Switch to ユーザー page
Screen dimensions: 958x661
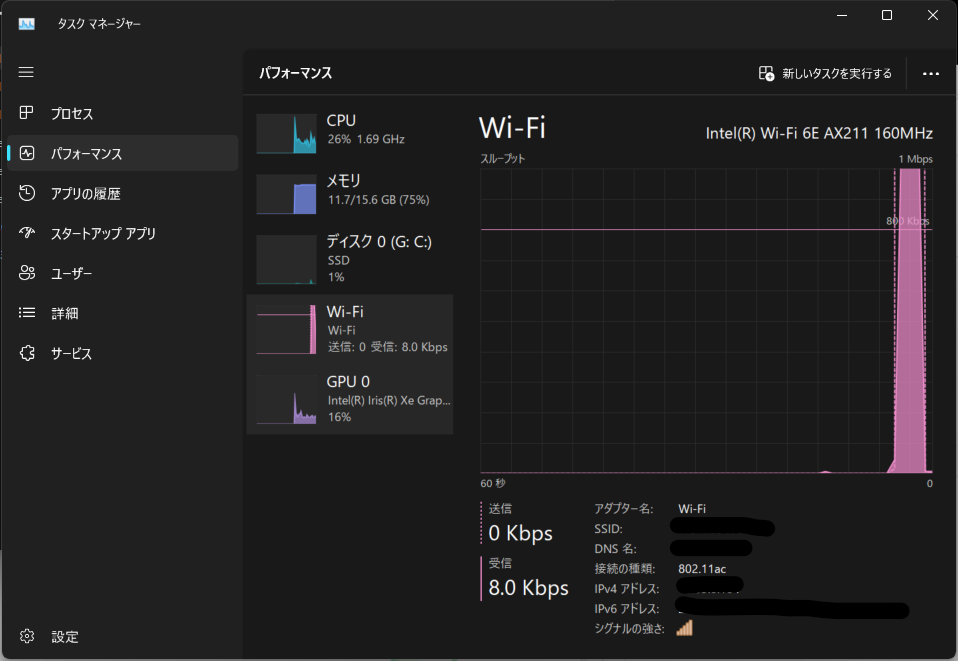tap(123, 273)
